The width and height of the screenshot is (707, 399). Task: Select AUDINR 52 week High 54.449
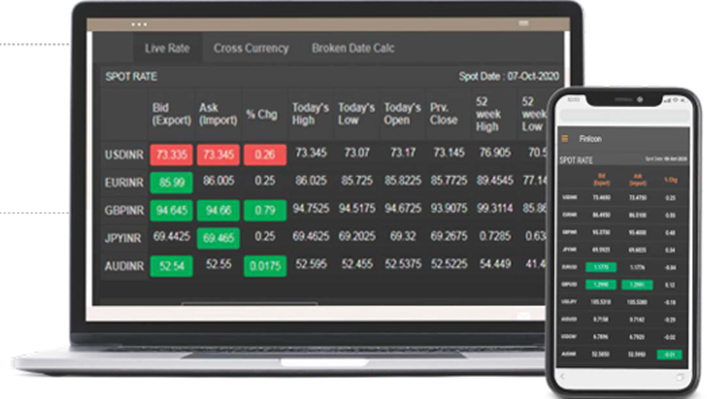(x=495, y=264)
